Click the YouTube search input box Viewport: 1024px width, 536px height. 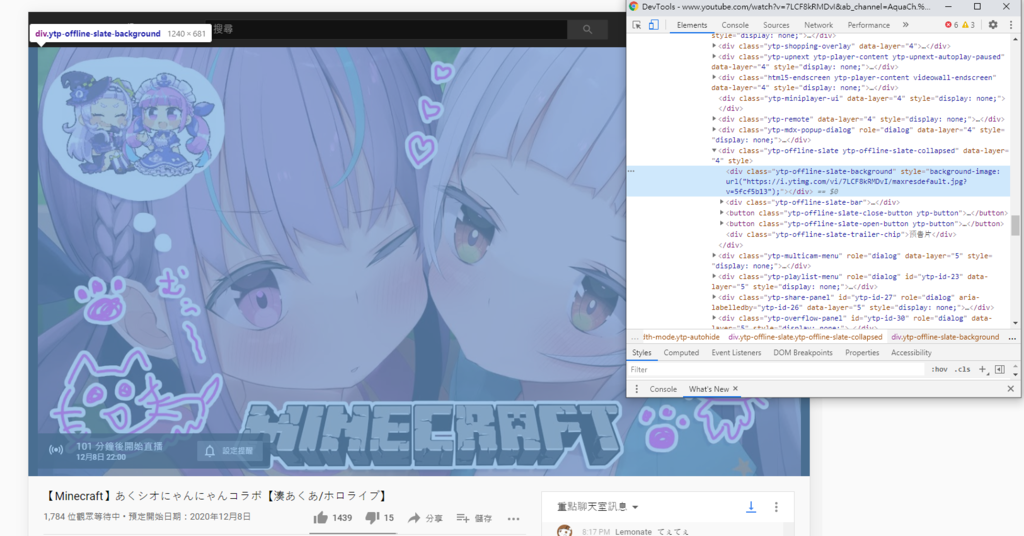[x=385, y=29]
